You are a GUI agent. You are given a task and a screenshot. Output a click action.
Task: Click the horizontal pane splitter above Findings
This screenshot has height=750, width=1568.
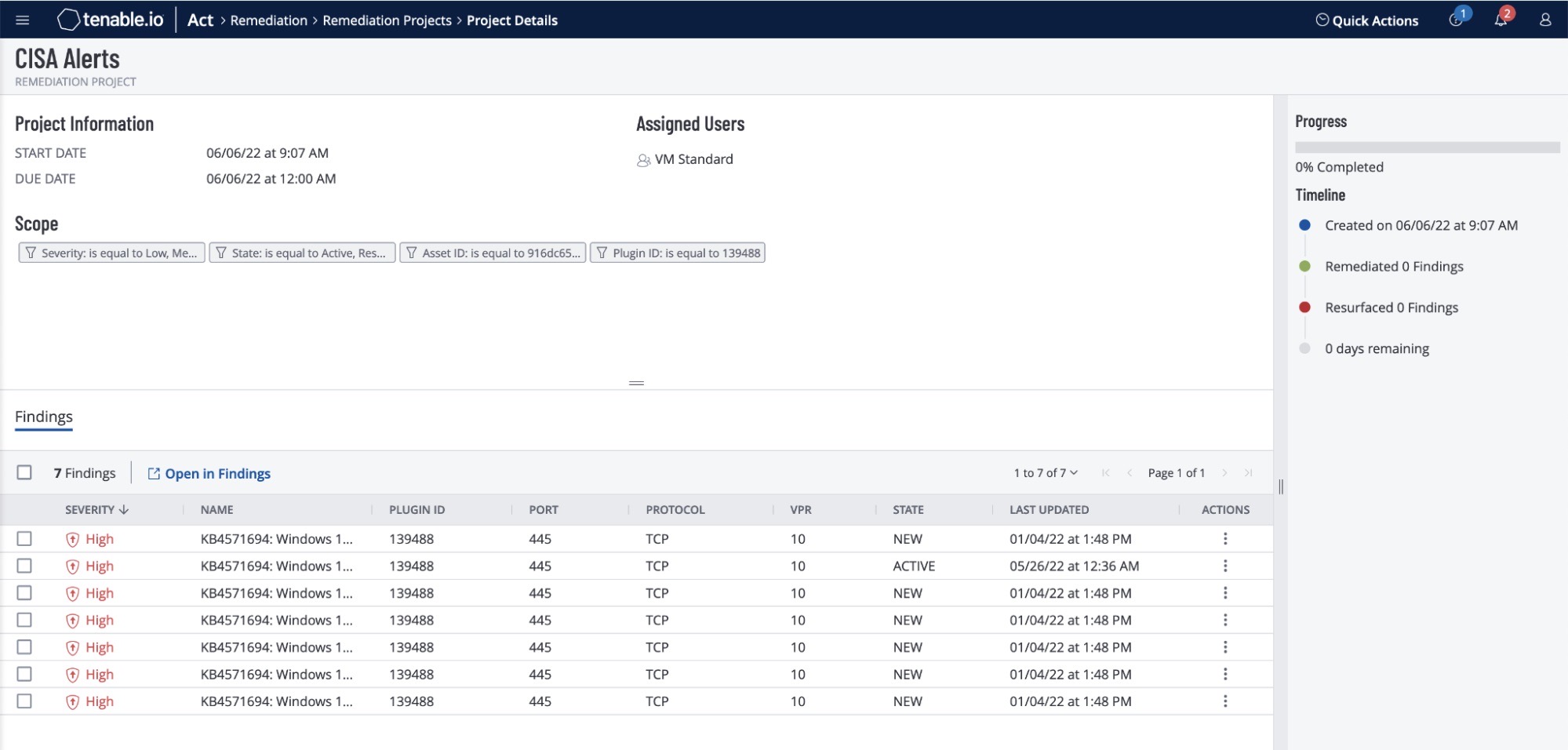(636, 383)
